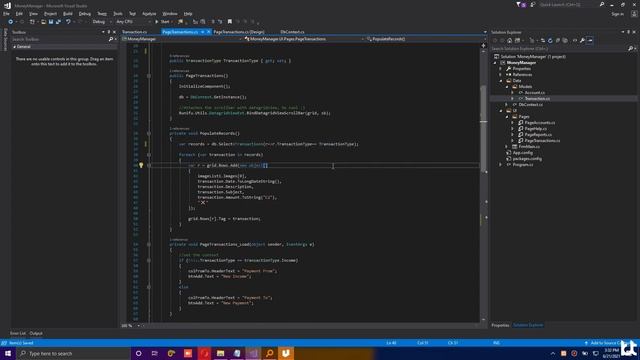
Task: Open the Analyze menu
Action: click(x=149, y=13)
